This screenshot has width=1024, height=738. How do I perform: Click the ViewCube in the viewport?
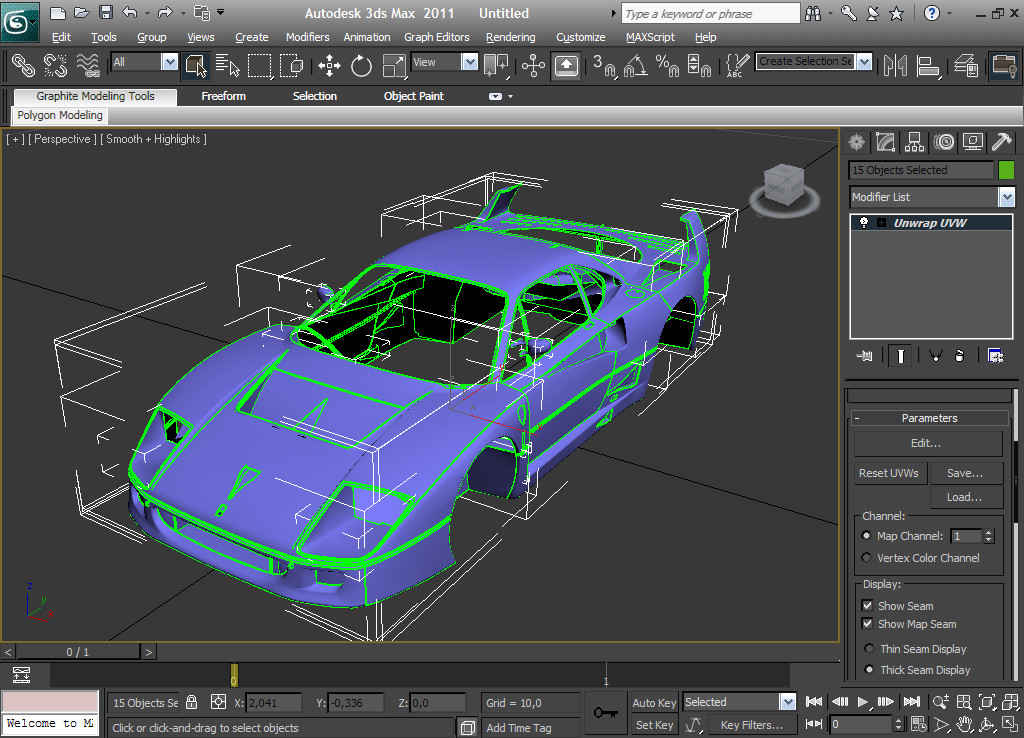[x=785, y=184]
